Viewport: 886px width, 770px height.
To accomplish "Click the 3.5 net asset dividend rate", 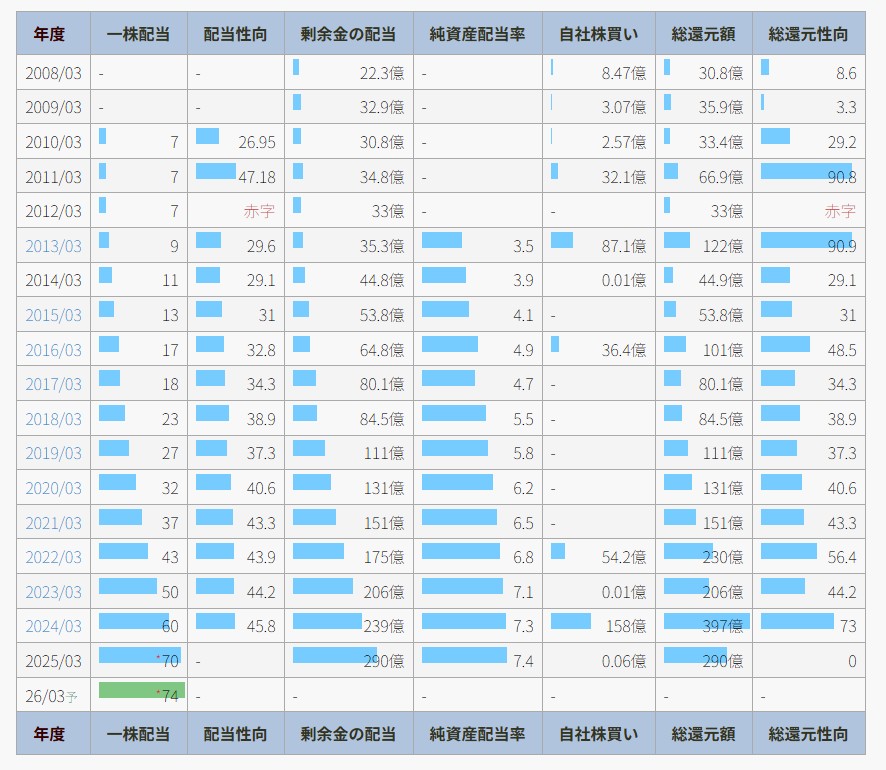I will pyautogui.click(x=523, y=246).
